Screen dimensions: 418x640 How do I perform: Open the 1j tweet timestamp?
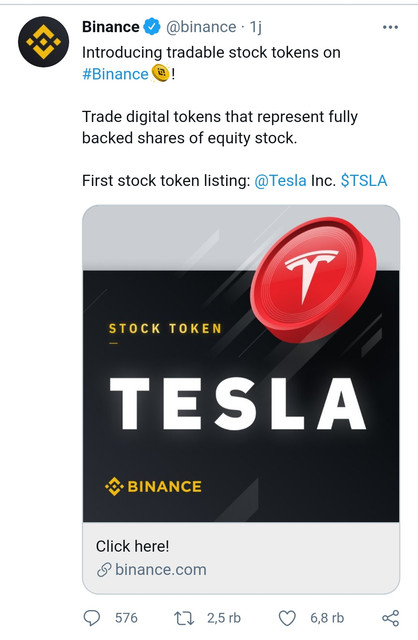[256, 27]
